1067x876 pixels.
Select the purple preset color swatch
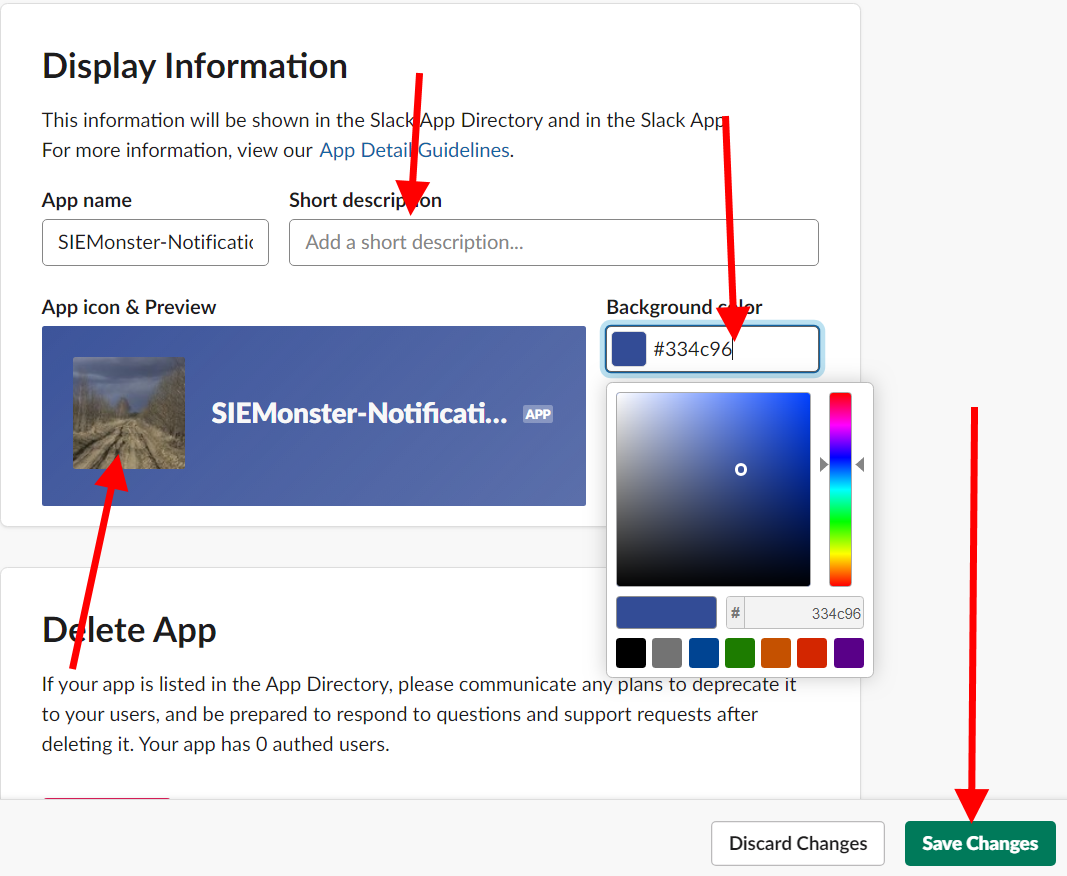coord(848,653)
